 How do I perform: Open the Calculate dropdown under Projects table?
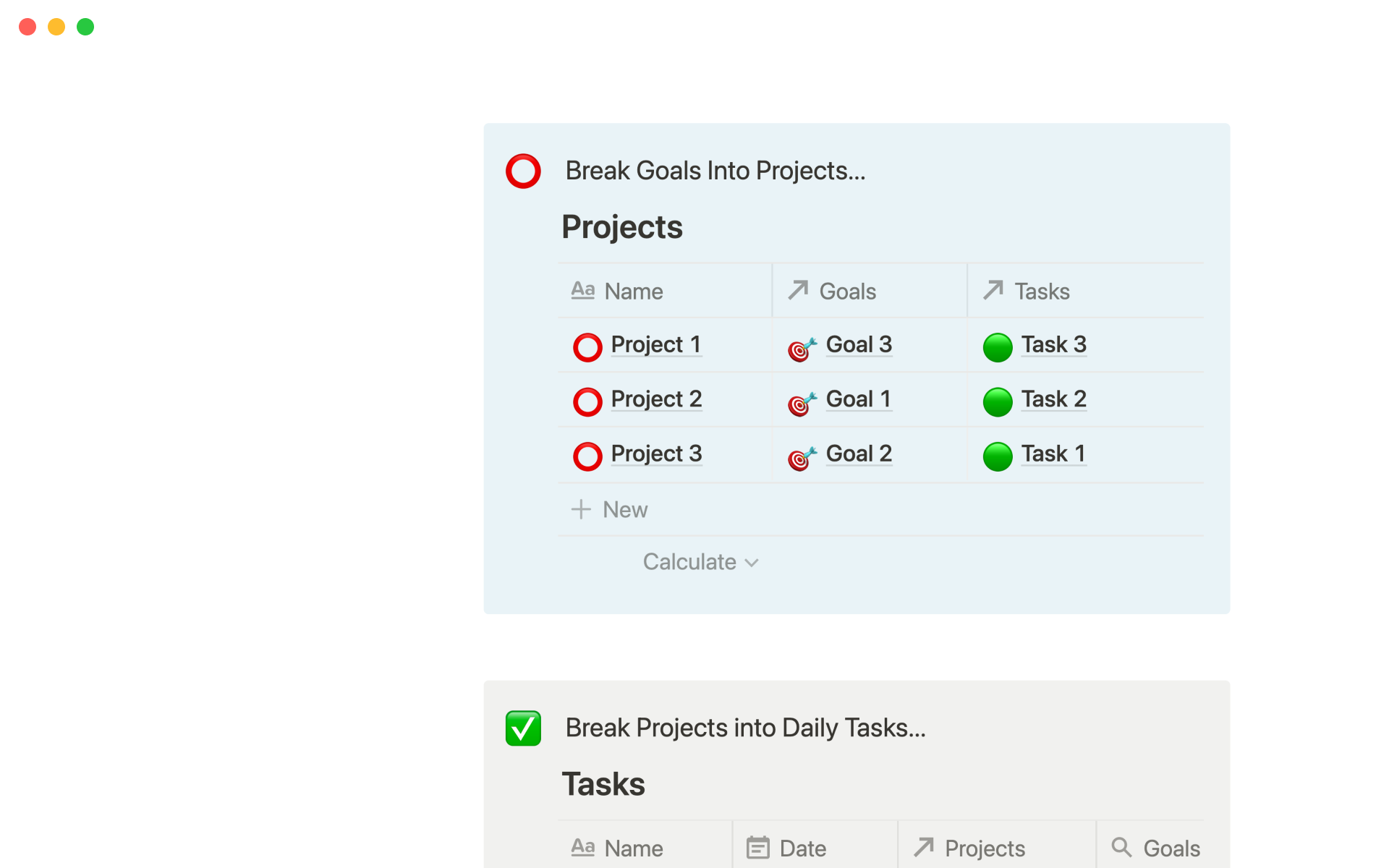[700, 562]
